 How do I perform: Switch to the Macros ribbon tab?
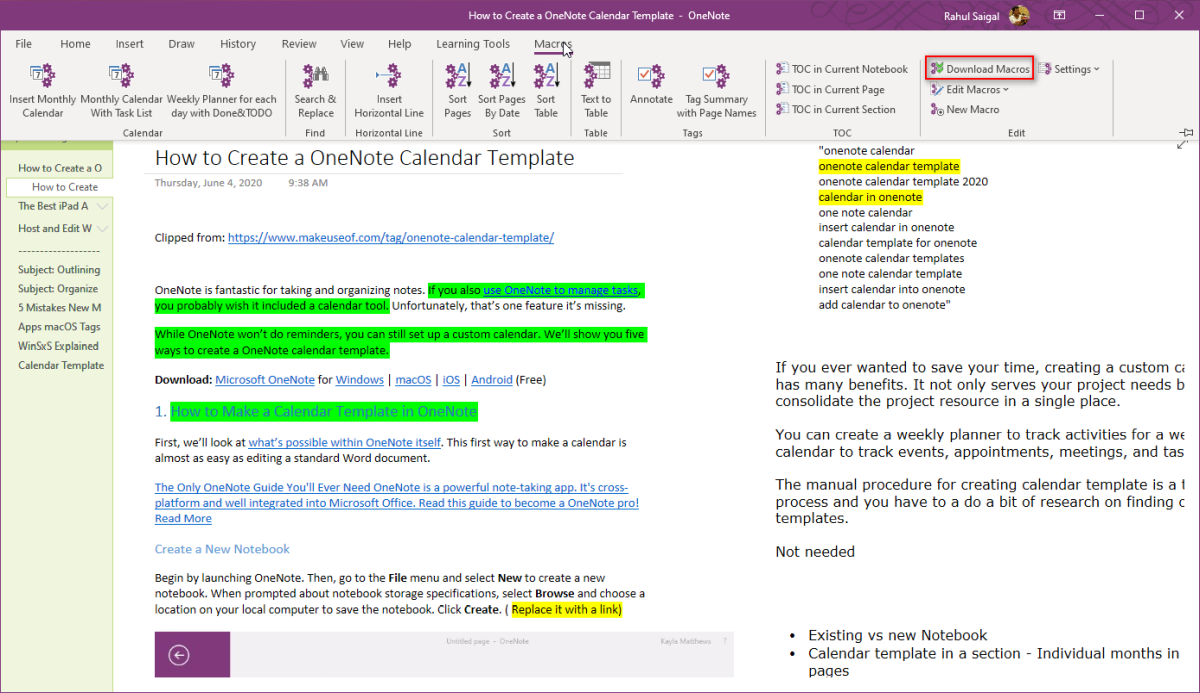pyautogui.click(x=552, y=44)
